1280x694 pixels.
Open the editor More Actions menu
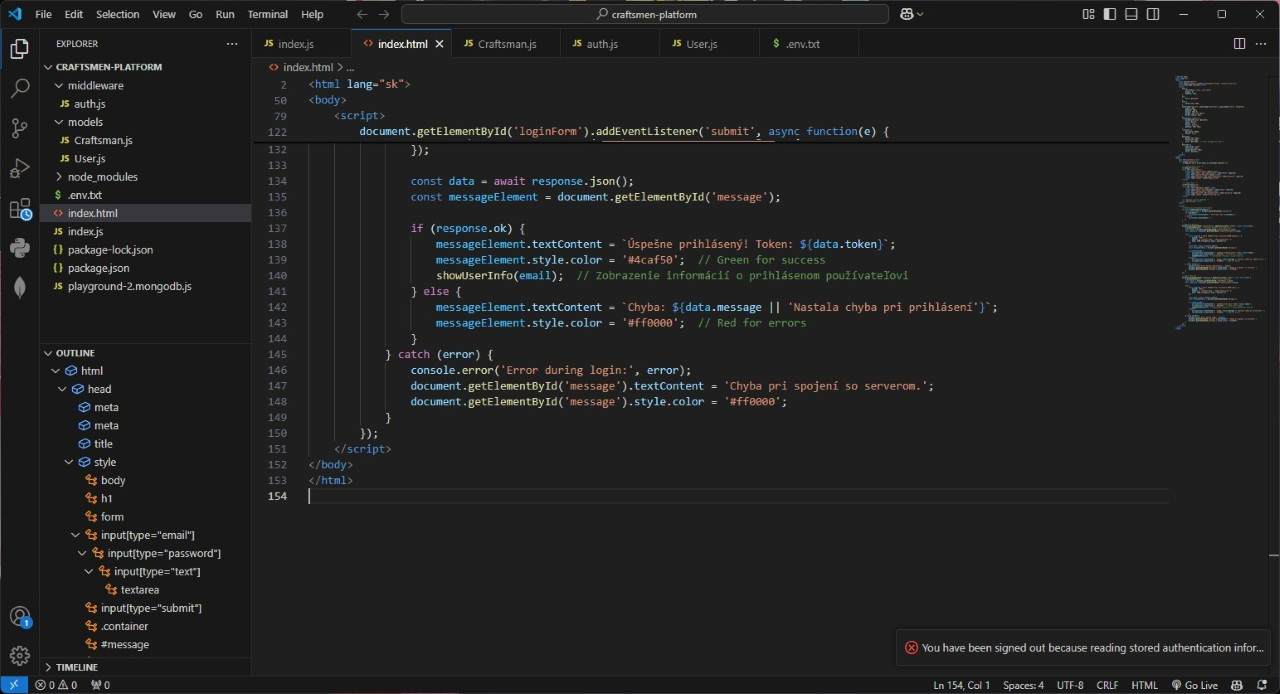click(x=1261, y=44)
